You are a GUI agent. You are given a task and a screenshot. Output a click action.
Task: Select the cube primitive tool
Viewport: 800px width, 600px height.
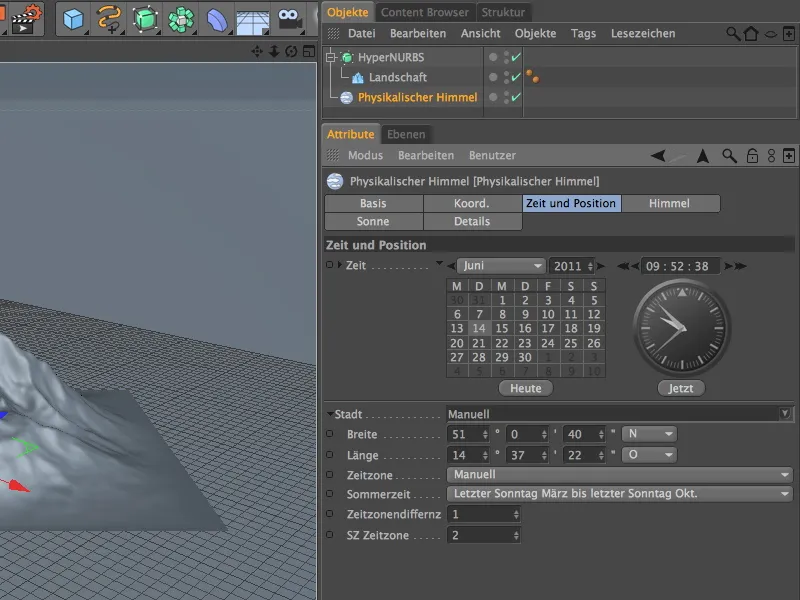coord(73,18)
